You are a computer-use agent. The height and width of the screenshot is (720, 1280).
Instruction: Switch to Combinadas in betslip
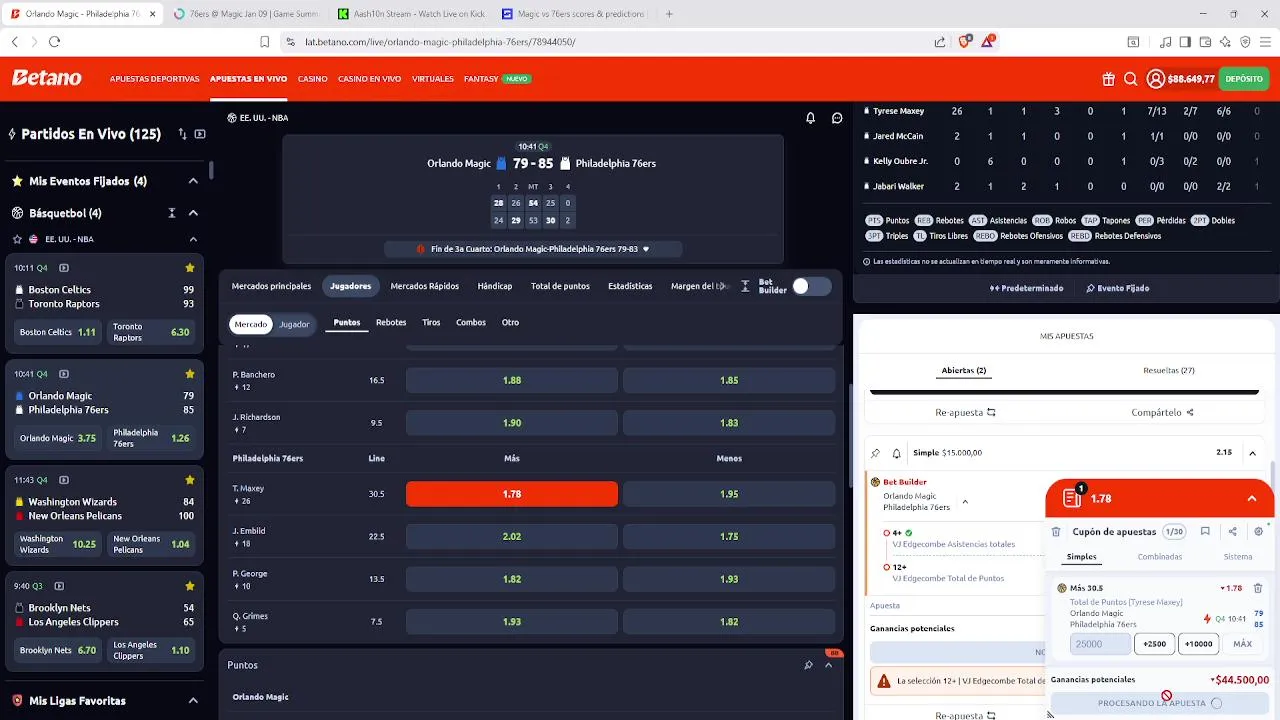click(x=1159, y=557)
